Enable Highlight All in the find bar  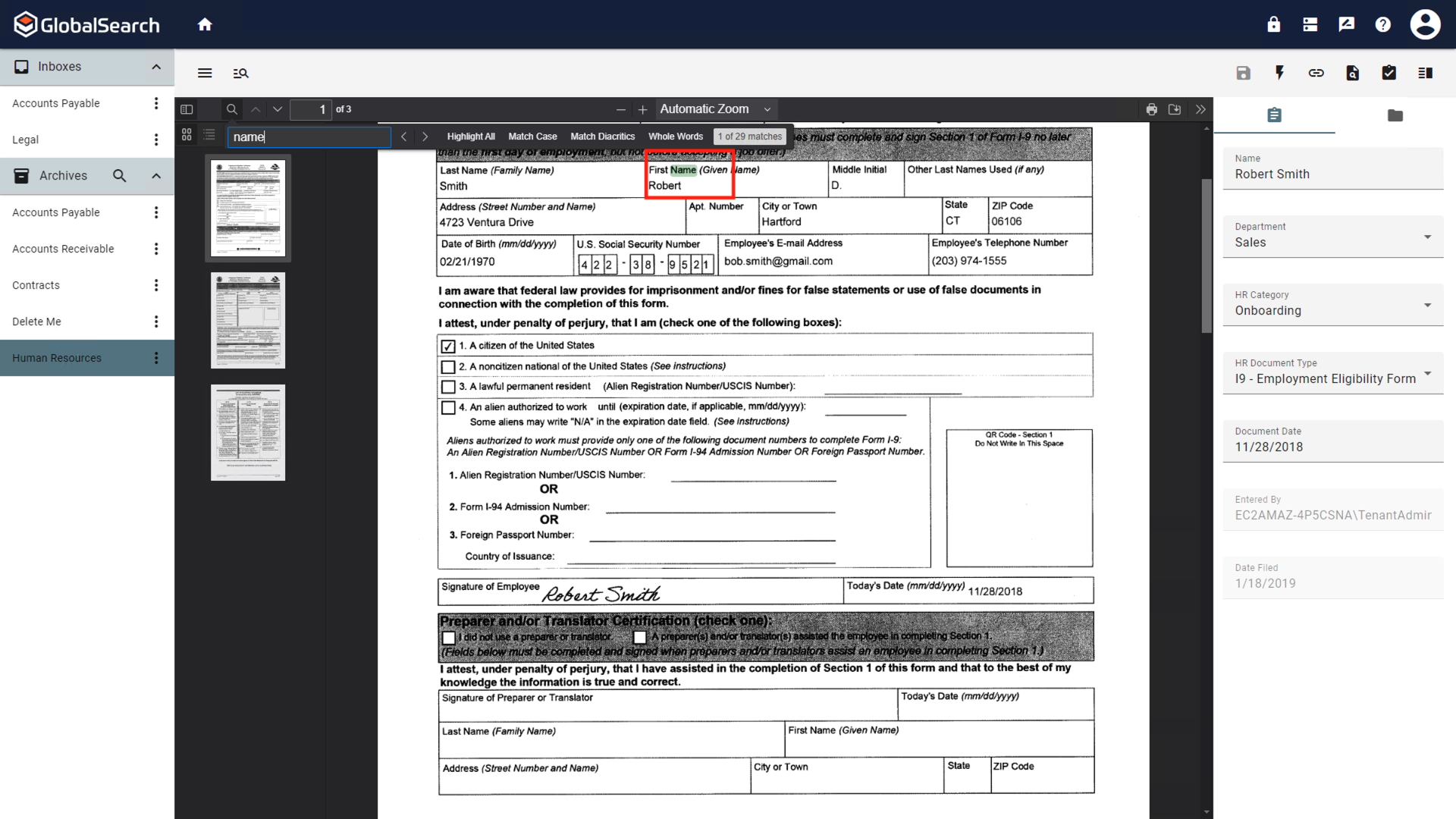click(x=471, y=136)
